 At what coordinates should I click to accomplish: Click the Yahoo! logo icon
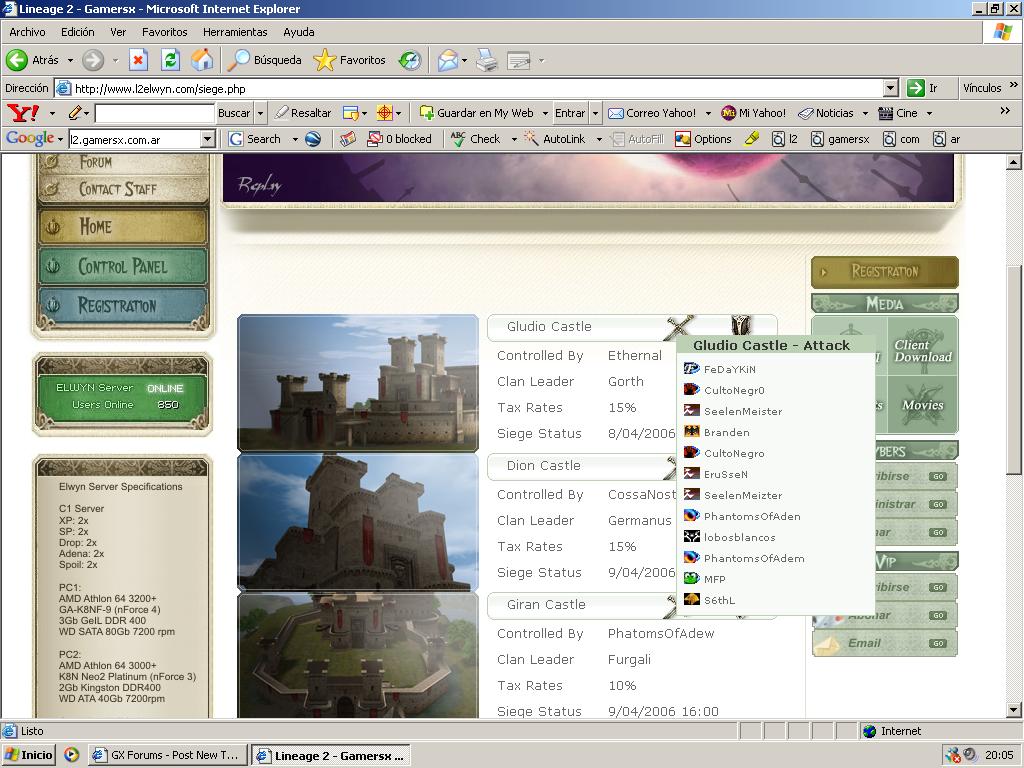[x=23, y=113]
